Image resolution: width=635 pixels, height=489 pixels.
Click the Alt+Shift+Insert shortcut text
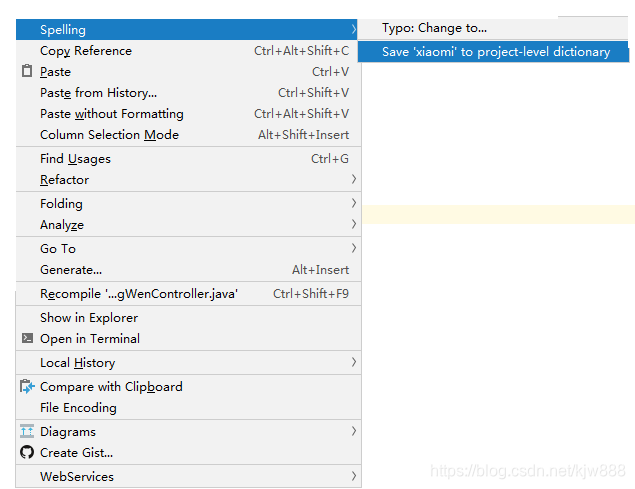[303, 135]
